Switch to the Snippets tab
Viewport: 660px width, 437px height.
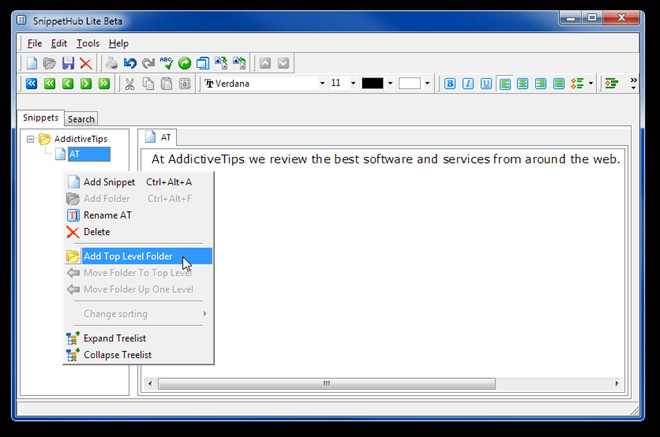pyautogui.click(x=40, y=117)
